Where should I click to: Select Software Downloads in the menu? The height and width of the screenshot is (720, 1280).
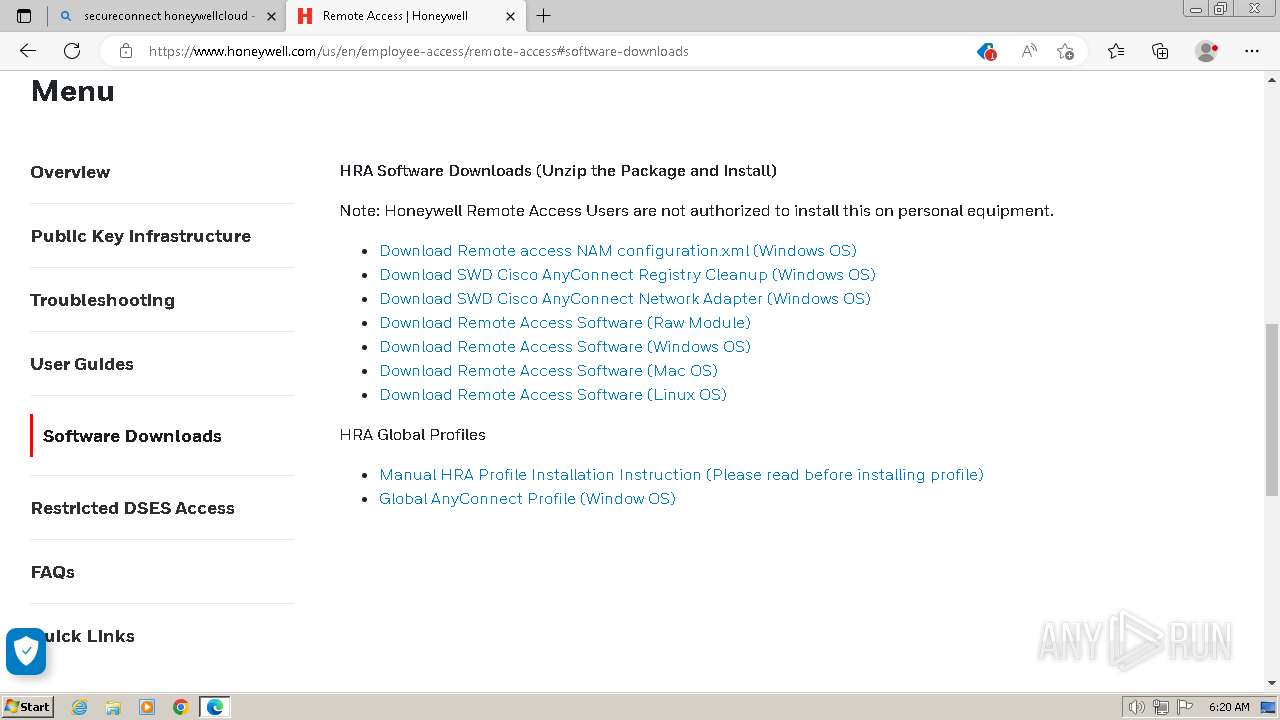pos(132,436)
